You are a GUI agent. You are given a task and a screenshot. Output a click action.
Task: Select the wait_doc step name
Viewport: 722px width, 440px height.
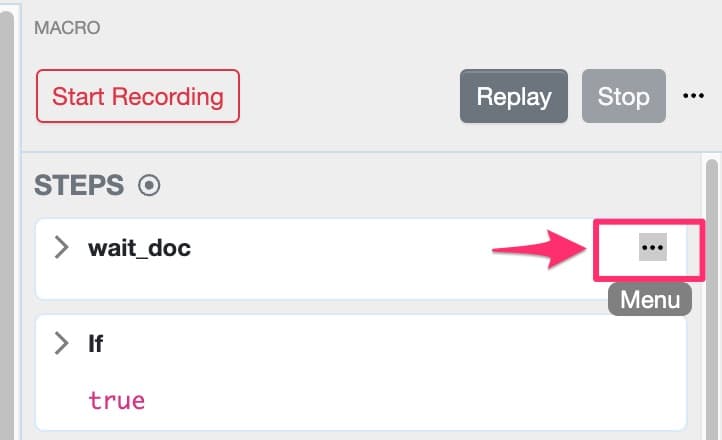139,248
